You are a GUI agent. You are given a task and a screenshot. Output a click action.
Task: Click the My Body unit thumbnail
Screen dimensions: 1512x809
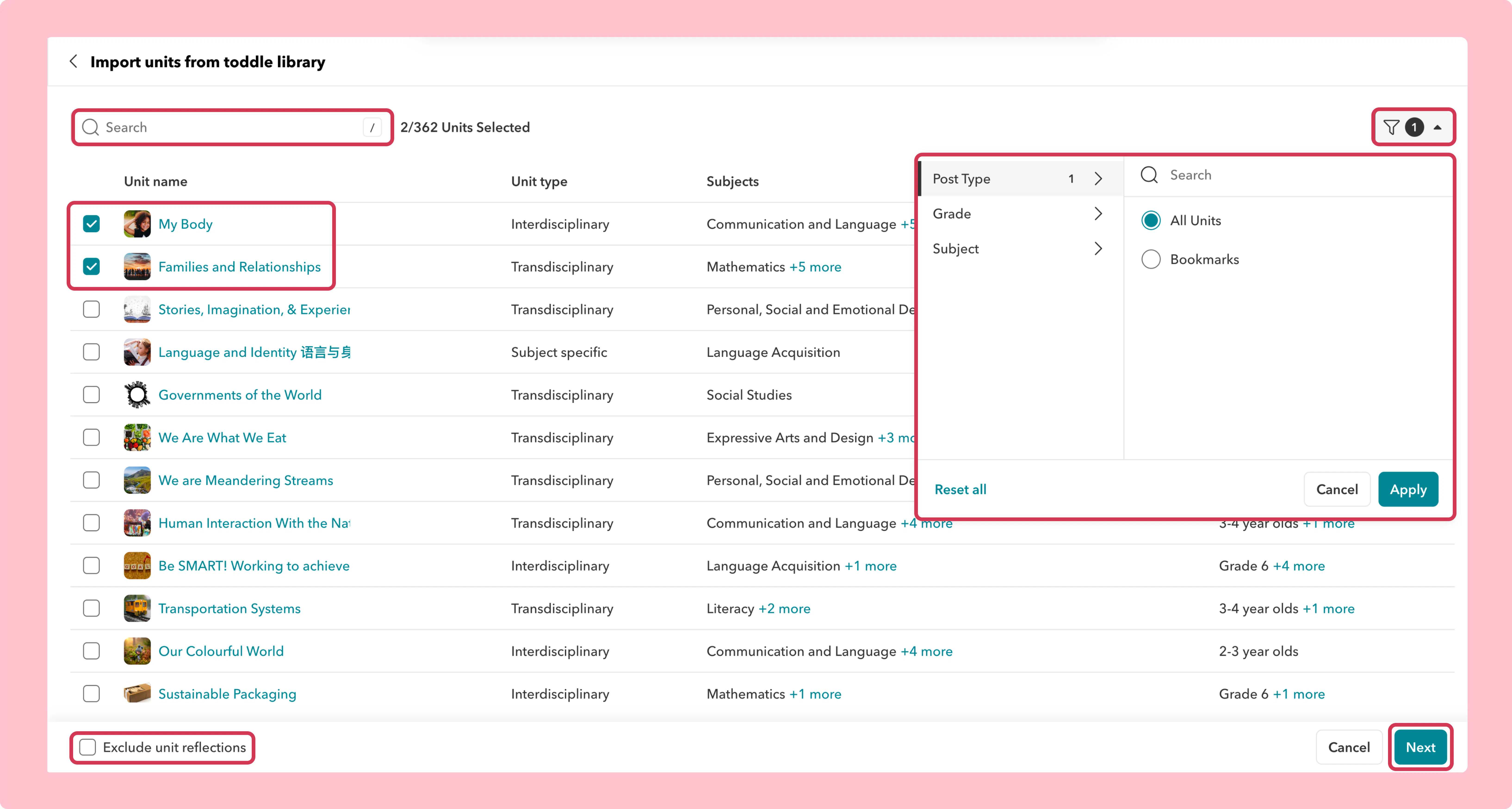[x=137, y=224]
